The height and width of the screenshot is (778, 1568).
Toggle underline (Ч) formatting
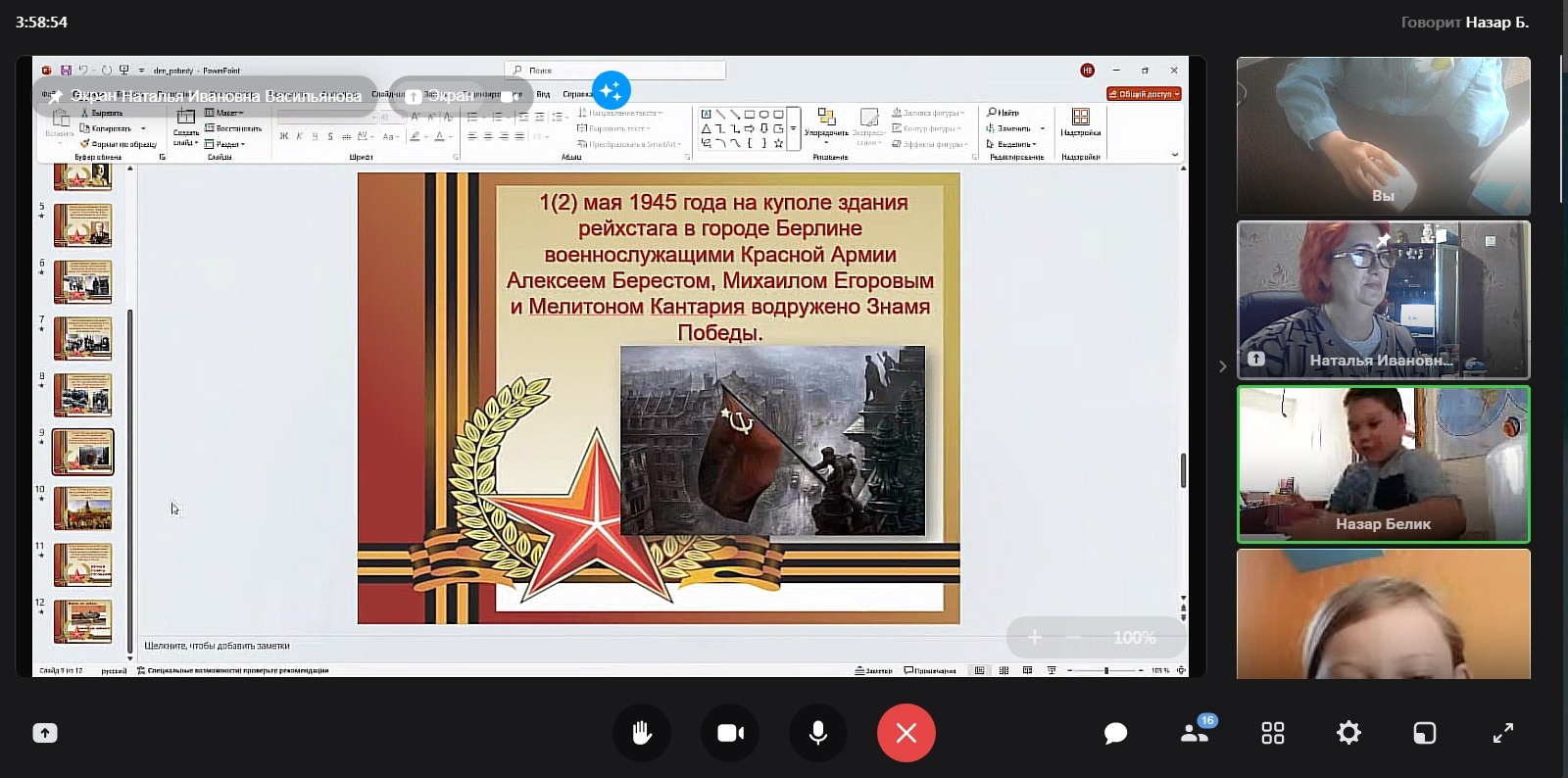pyautogui.click(x=315, y=136)
